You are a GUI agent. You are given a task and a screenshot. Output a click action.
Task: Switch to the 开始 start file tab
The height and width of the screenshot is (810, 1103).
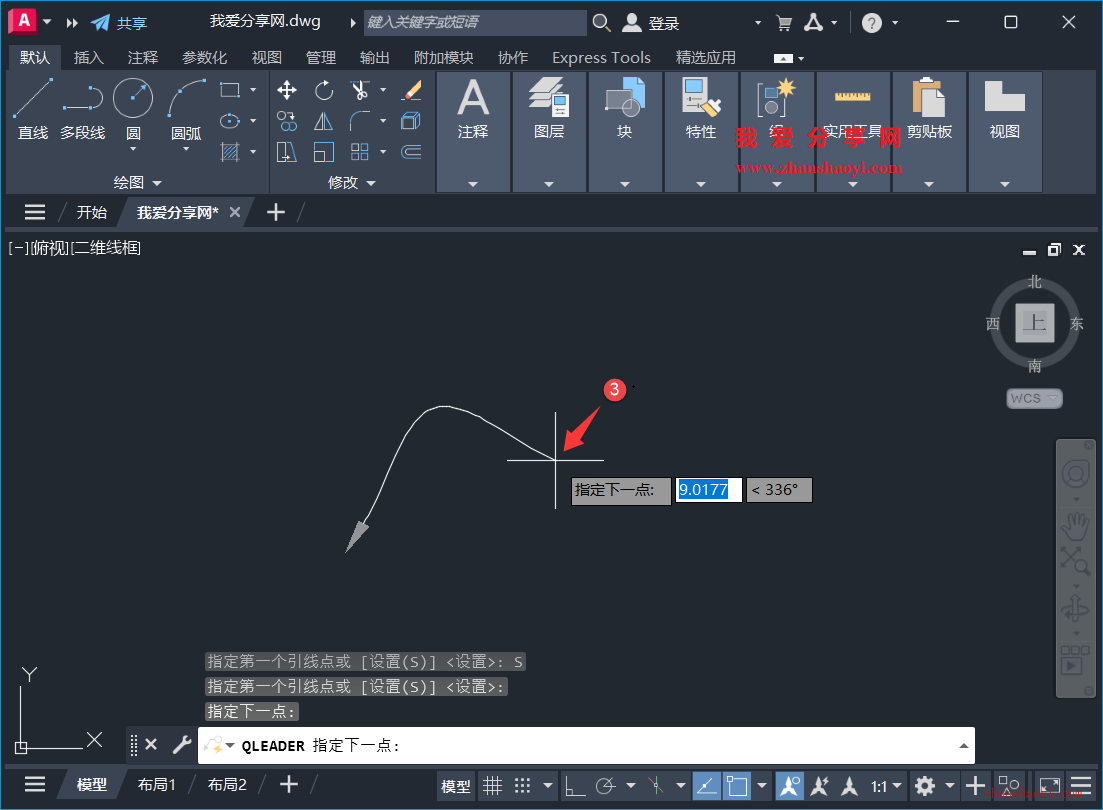[91, 213]
